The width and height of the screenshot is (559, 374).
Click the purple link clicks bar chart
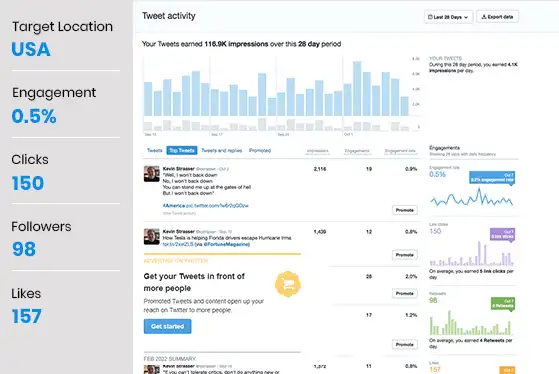tap(472, 253)
